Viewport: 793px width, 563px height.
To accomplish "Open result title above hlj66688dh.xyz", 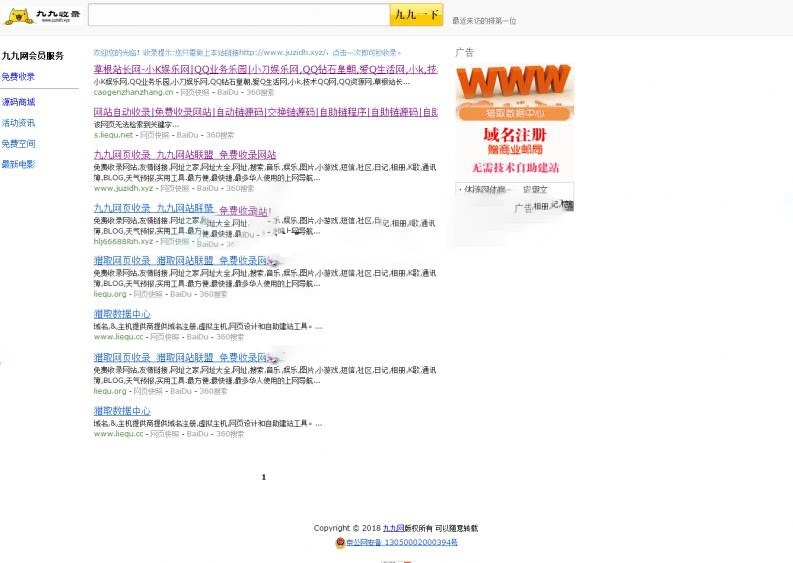I will pos(183,208).
